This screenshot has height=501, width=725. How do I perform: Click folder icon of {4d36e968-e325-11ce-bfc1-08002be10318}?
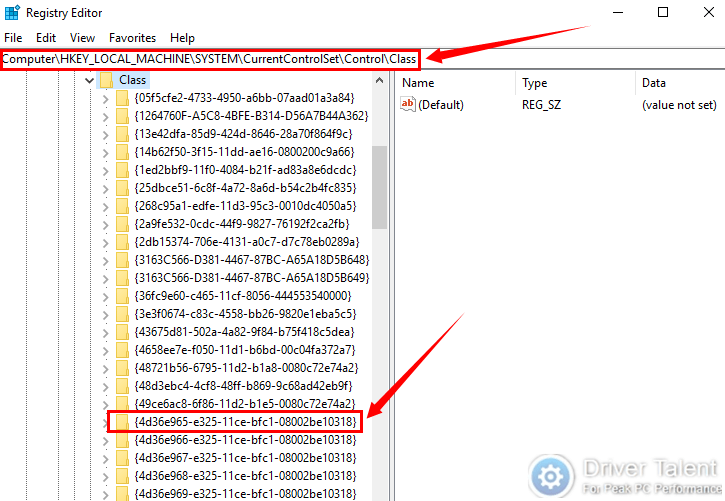pos(122,476)
